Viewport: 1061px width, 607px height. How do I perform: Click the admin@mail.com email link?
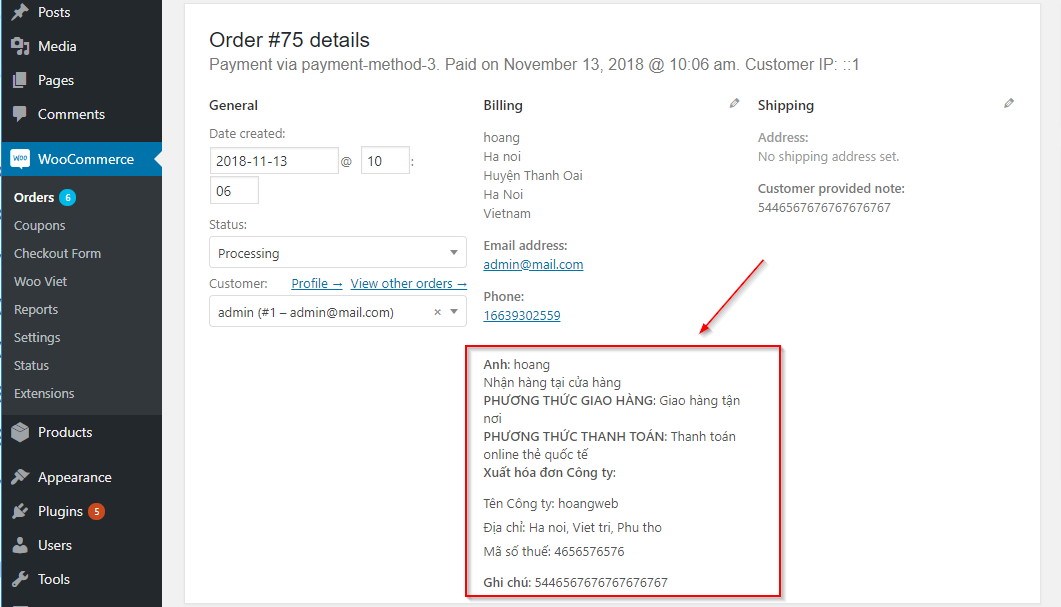coord(533,265)
